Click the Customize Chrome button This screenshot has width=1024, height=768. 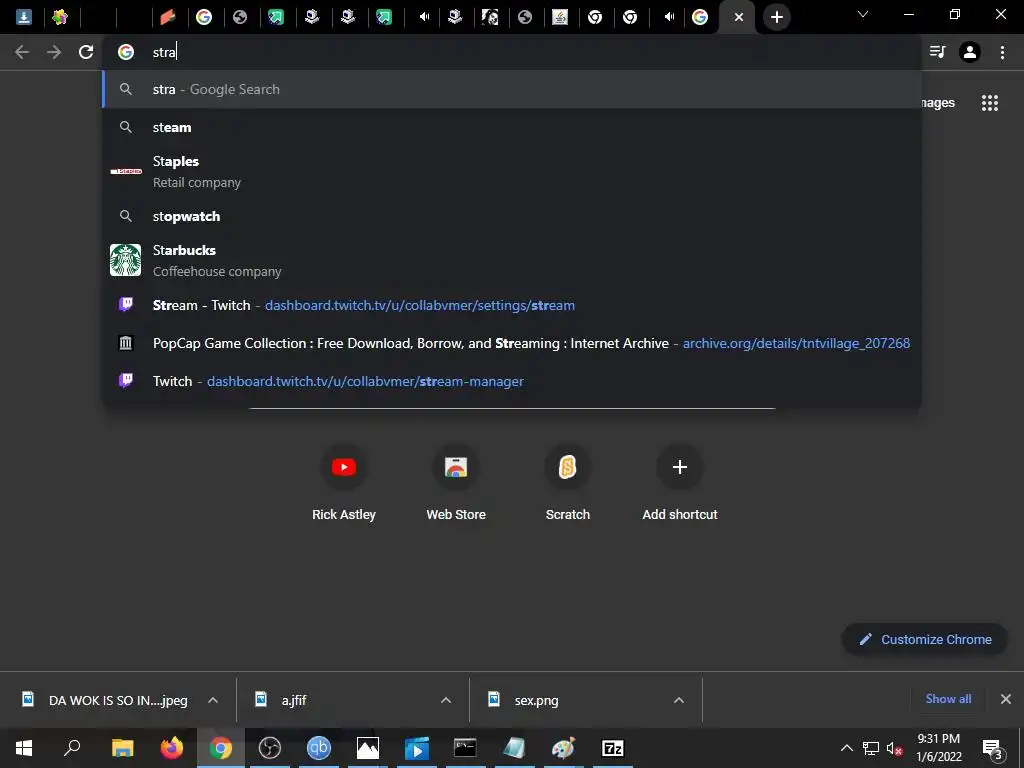point(925,639)
